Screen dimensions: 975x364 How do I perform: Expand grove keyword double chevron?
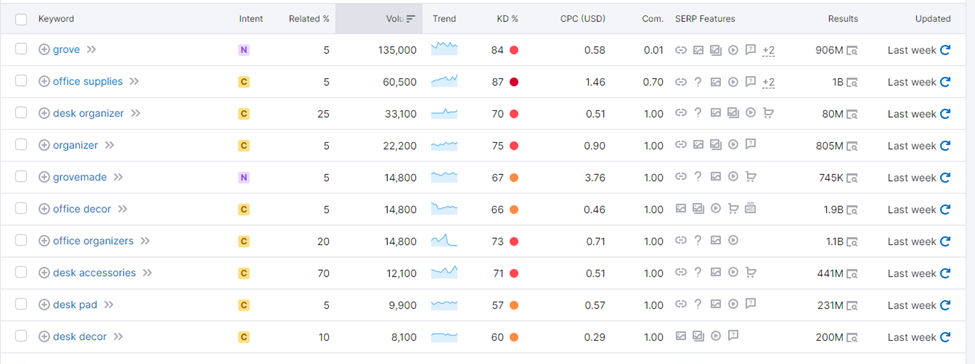point(91,50)
